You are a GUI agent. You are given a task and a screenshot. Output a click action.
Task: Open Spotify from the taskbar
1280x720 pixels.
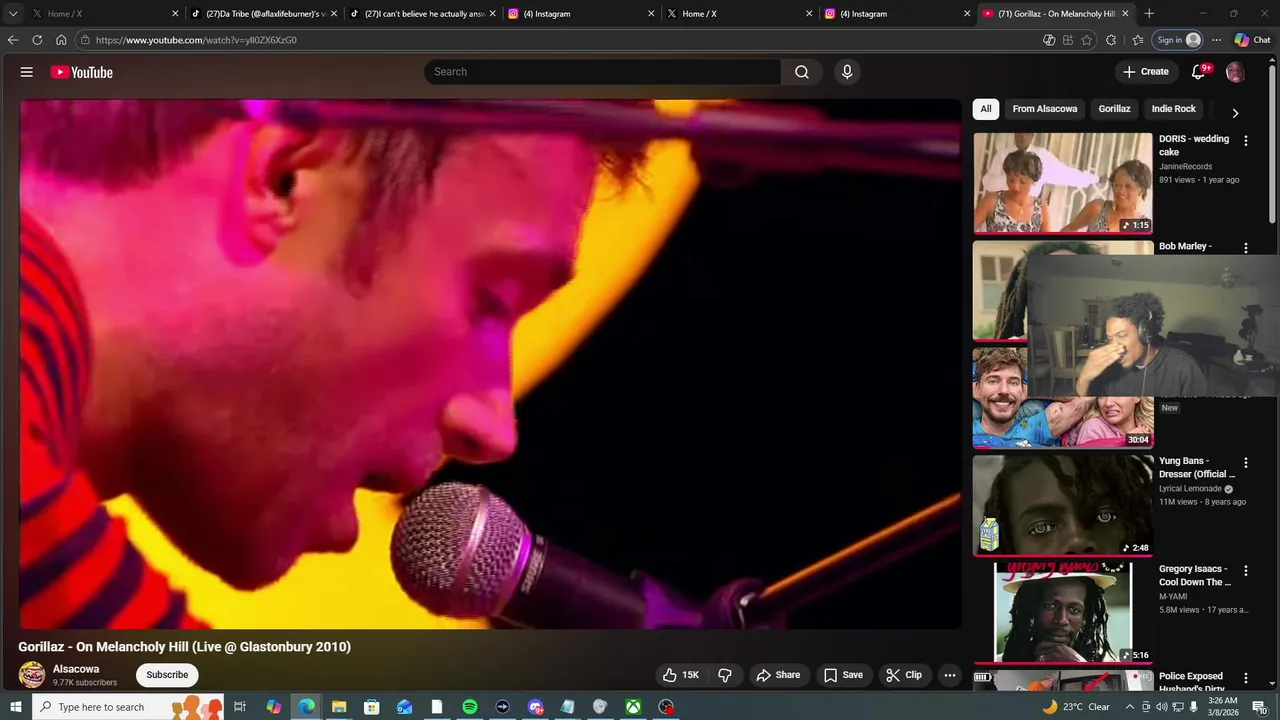pyautogui.click(x=470, y=707)
